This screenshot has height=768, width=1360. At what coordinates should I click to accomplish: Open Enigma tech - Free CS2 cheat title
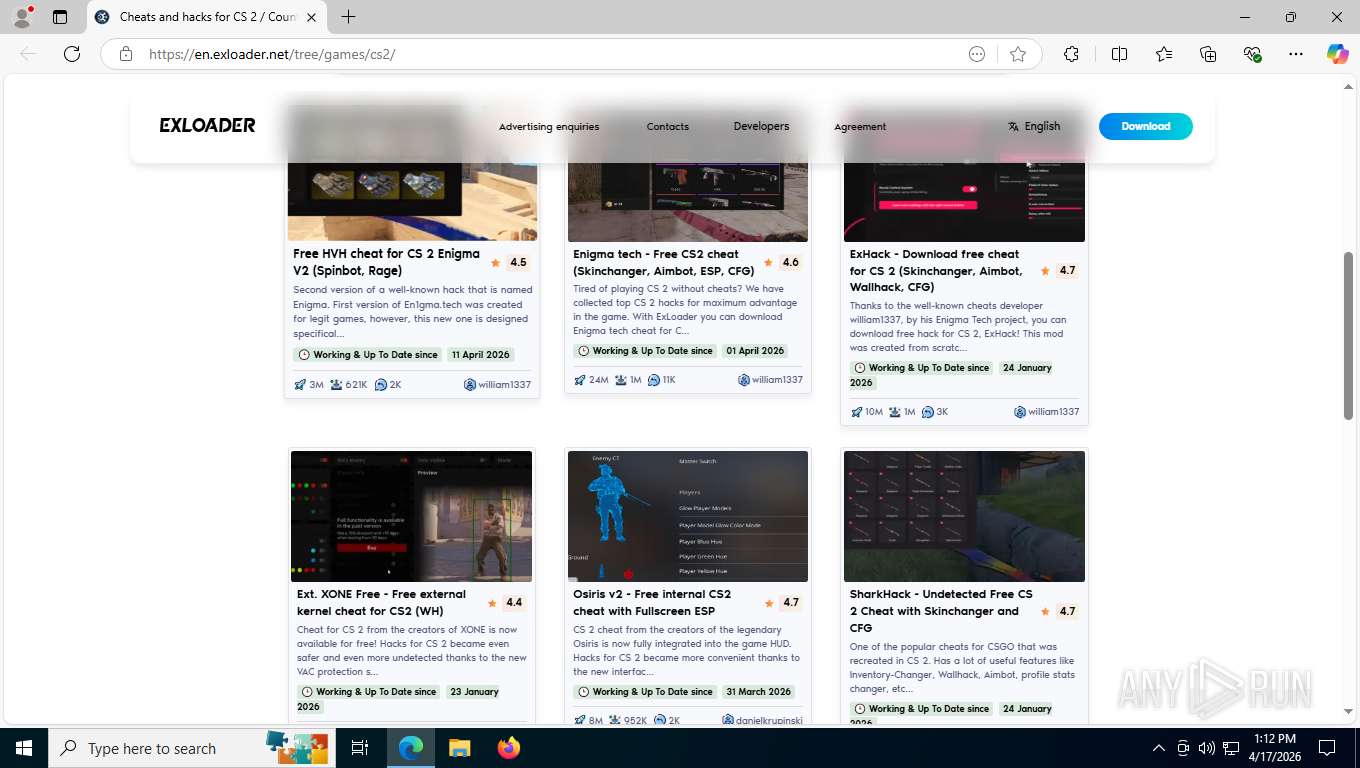coord(662,262)
